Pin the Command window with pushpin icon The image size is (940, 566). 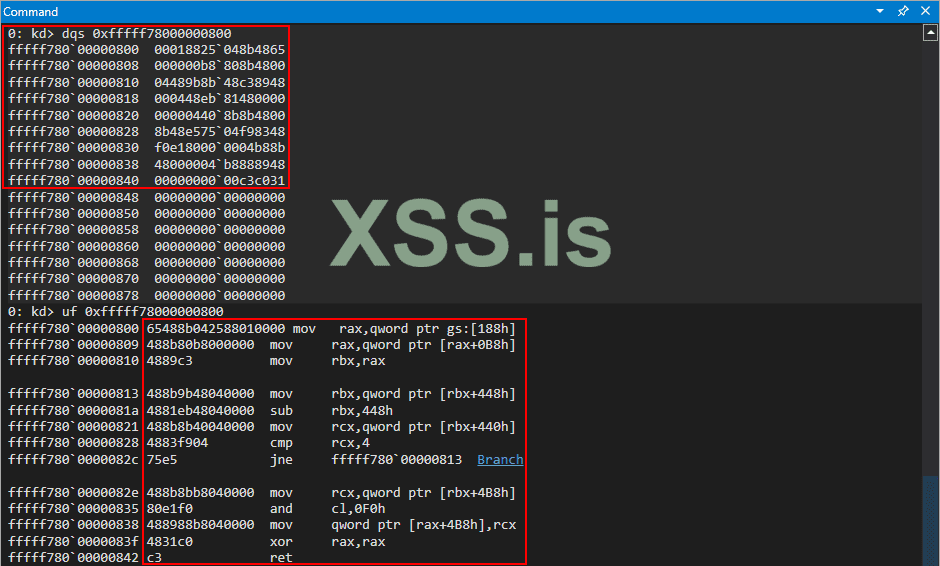[903, 11]
